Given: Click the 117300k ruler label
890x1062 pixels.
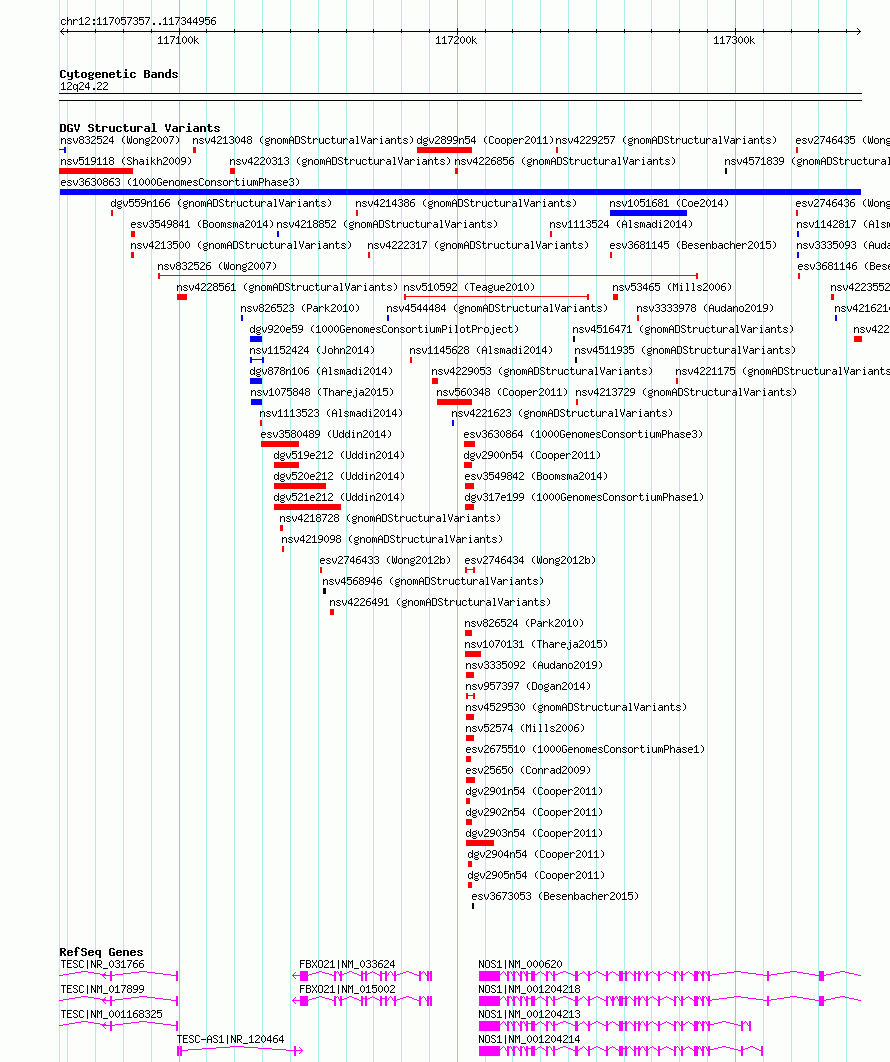Looking at the screenshot, I should tap(734, 40).
